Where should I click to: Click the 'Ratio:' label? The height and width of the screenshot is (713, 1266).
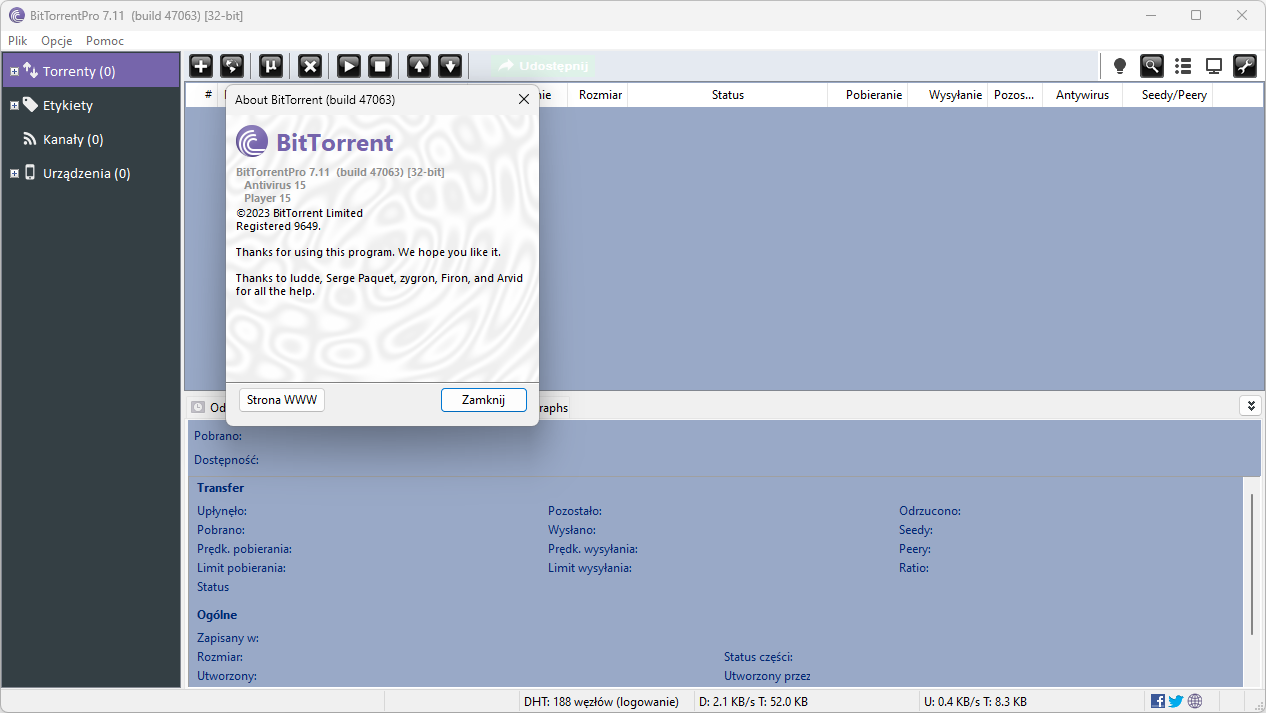(x=914, y=568)
